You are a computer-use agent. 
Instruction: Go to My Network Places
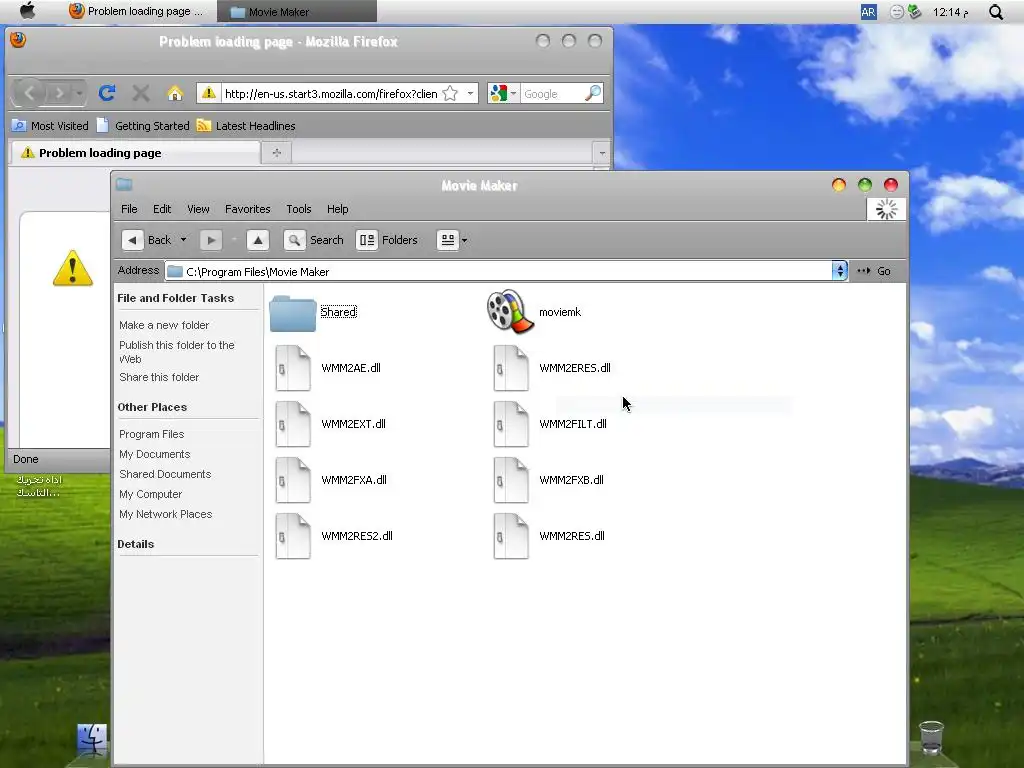[165, 515]
